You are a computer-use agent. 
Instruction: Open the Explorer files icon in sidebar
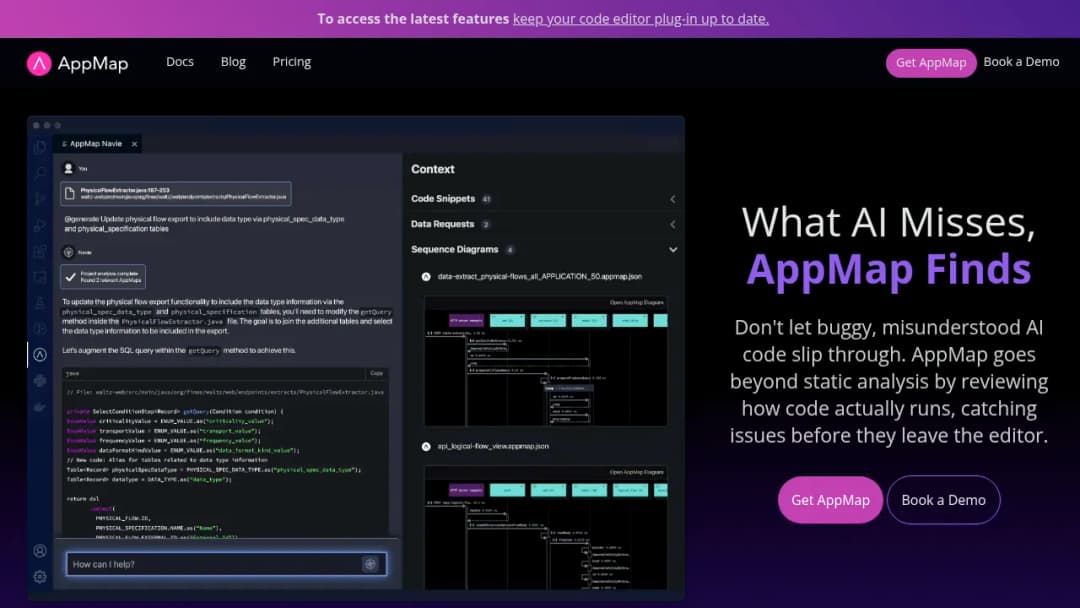click(40, 146)
